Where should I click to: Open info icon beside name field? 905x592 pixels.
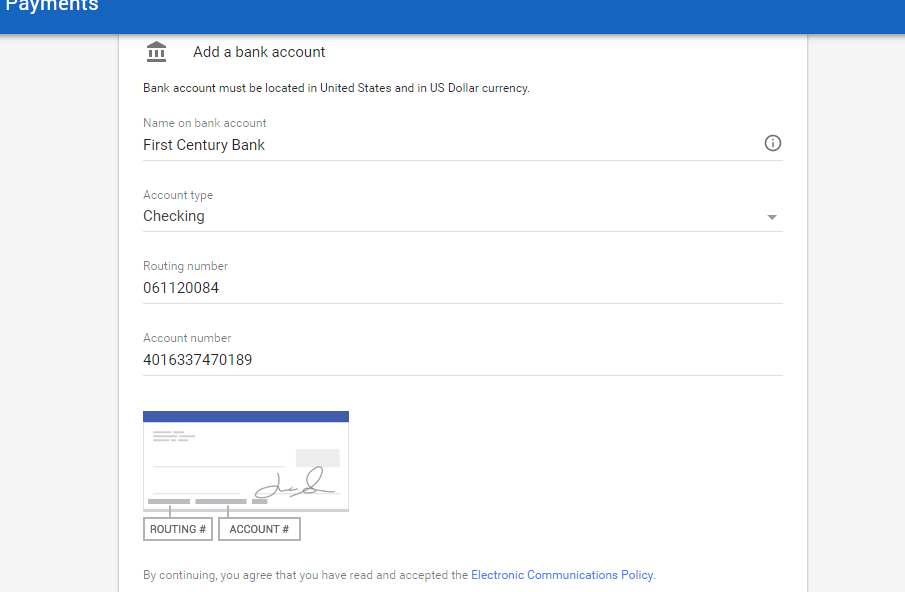pyautogui.click(x=772, y=143)
